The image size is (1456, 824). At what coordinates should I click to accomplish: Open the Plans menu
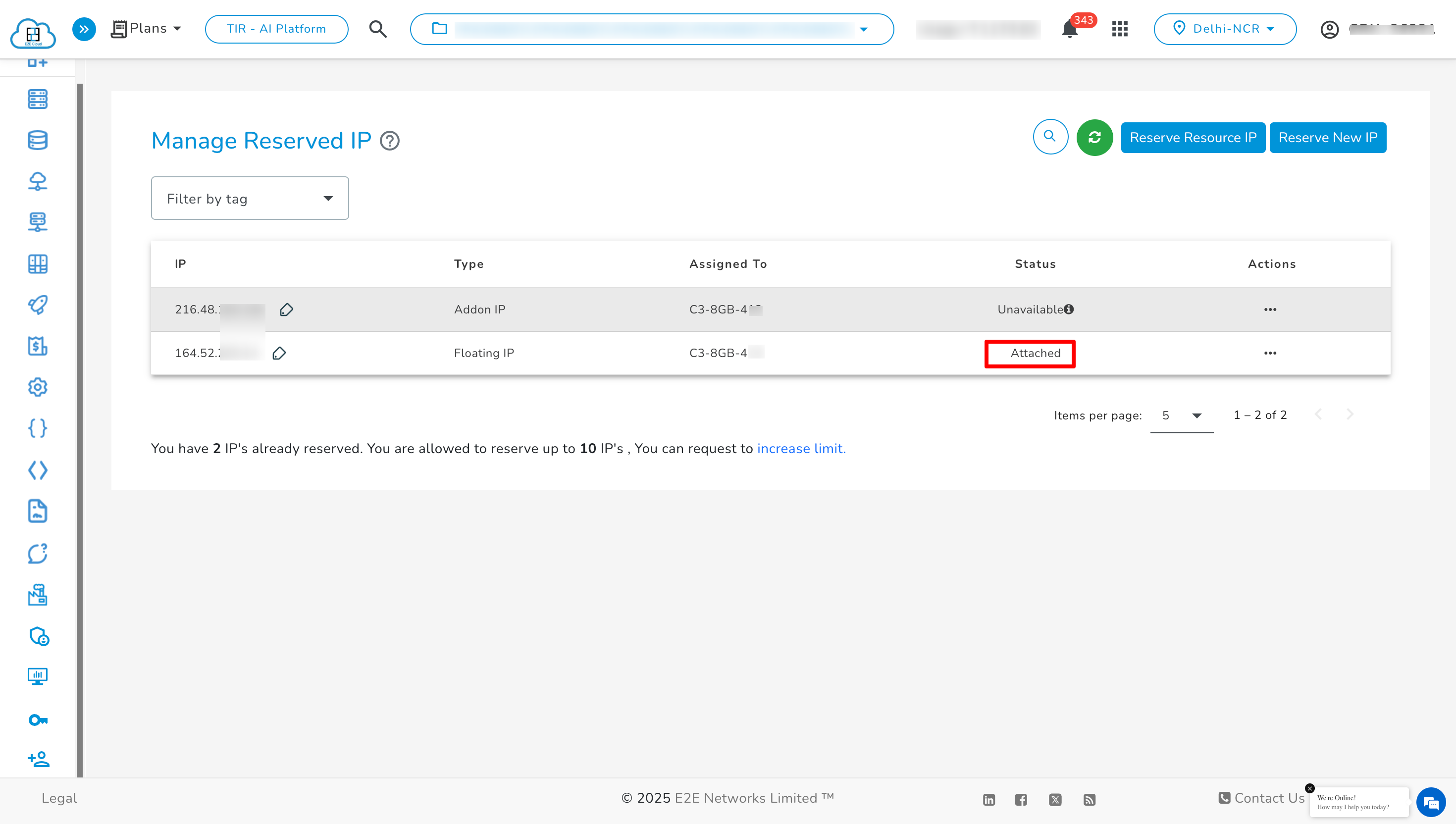click(x=147, y=28)
